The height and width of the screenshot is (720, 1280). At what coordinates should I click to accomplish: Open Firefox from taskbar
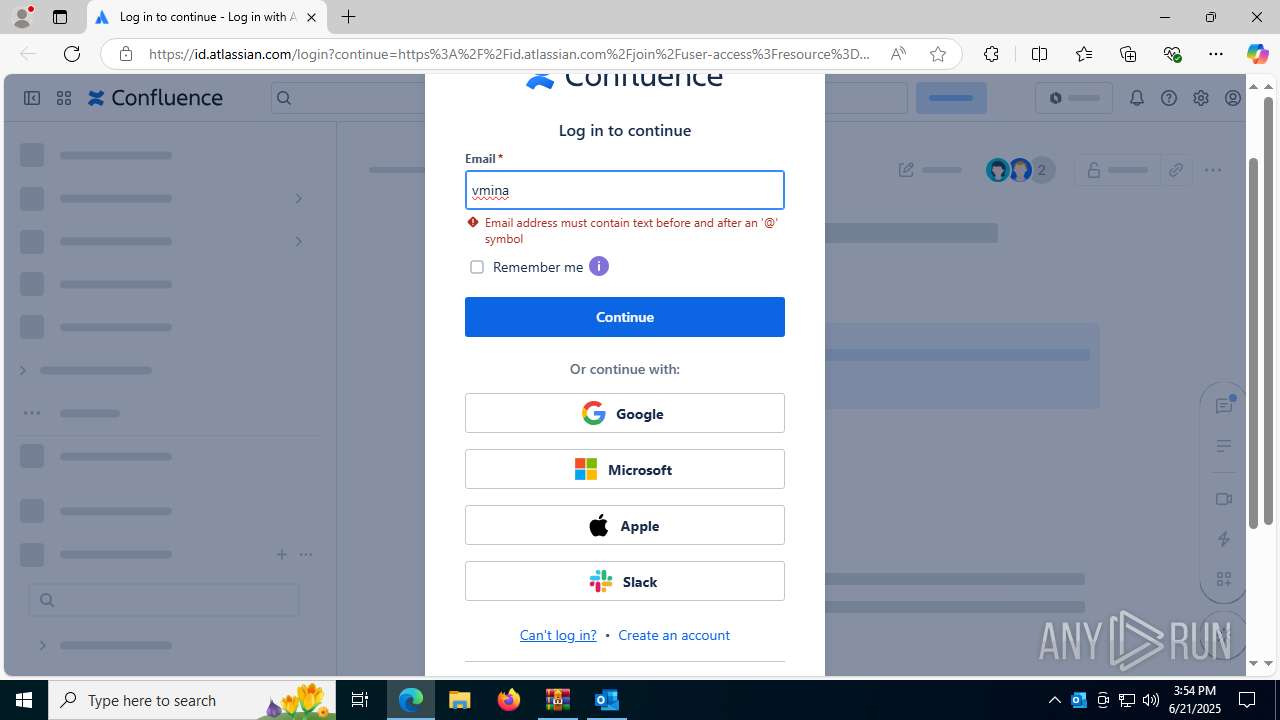509,700
